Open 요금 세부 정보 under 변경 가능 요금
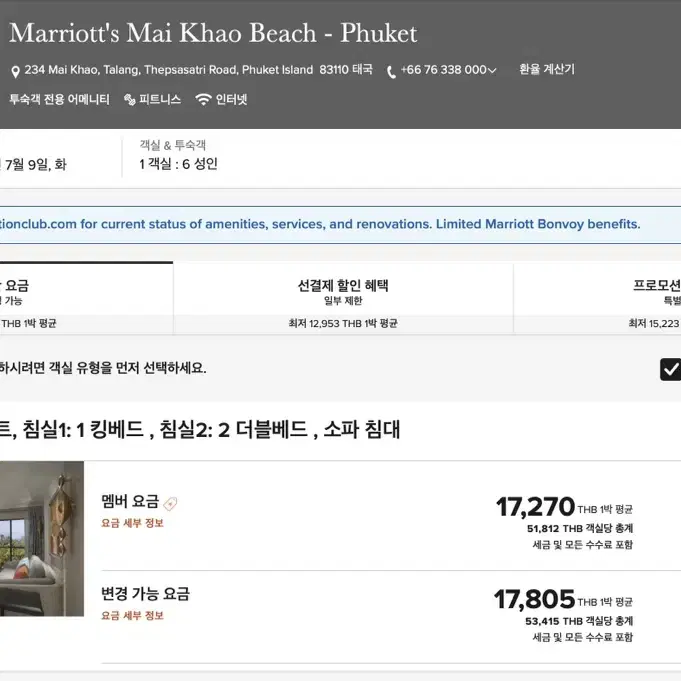 [x=132, y=615]
